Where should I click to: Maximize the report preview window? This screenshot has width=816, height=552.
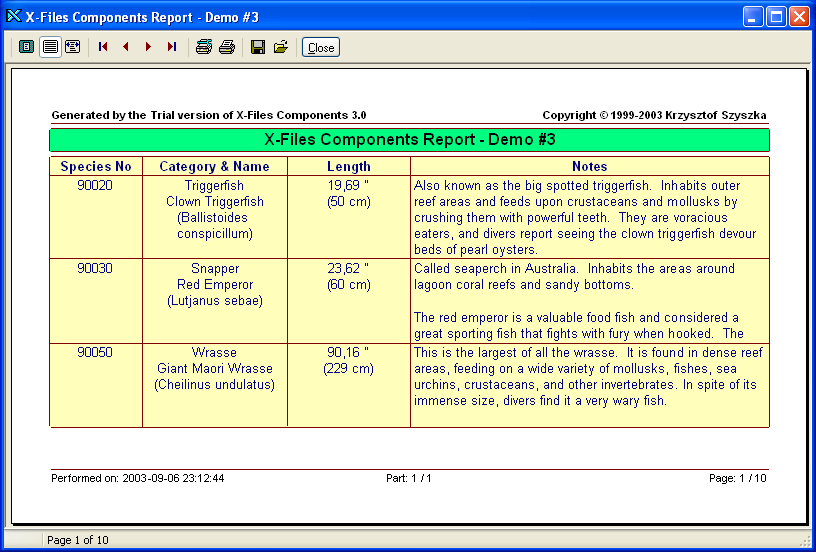pos(776,16)
